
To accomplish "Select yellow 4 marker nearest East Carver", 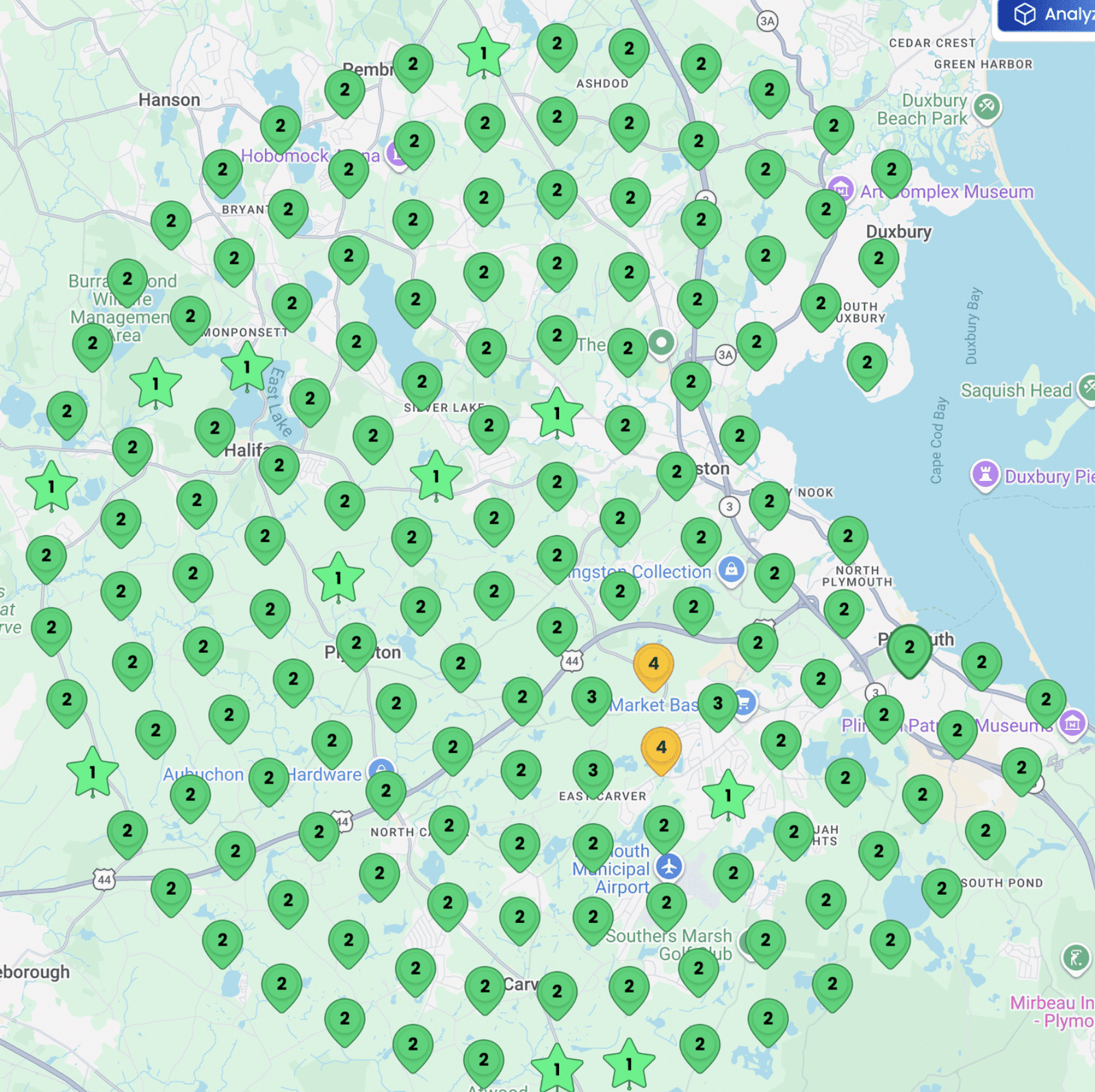I will click(660, 747).
